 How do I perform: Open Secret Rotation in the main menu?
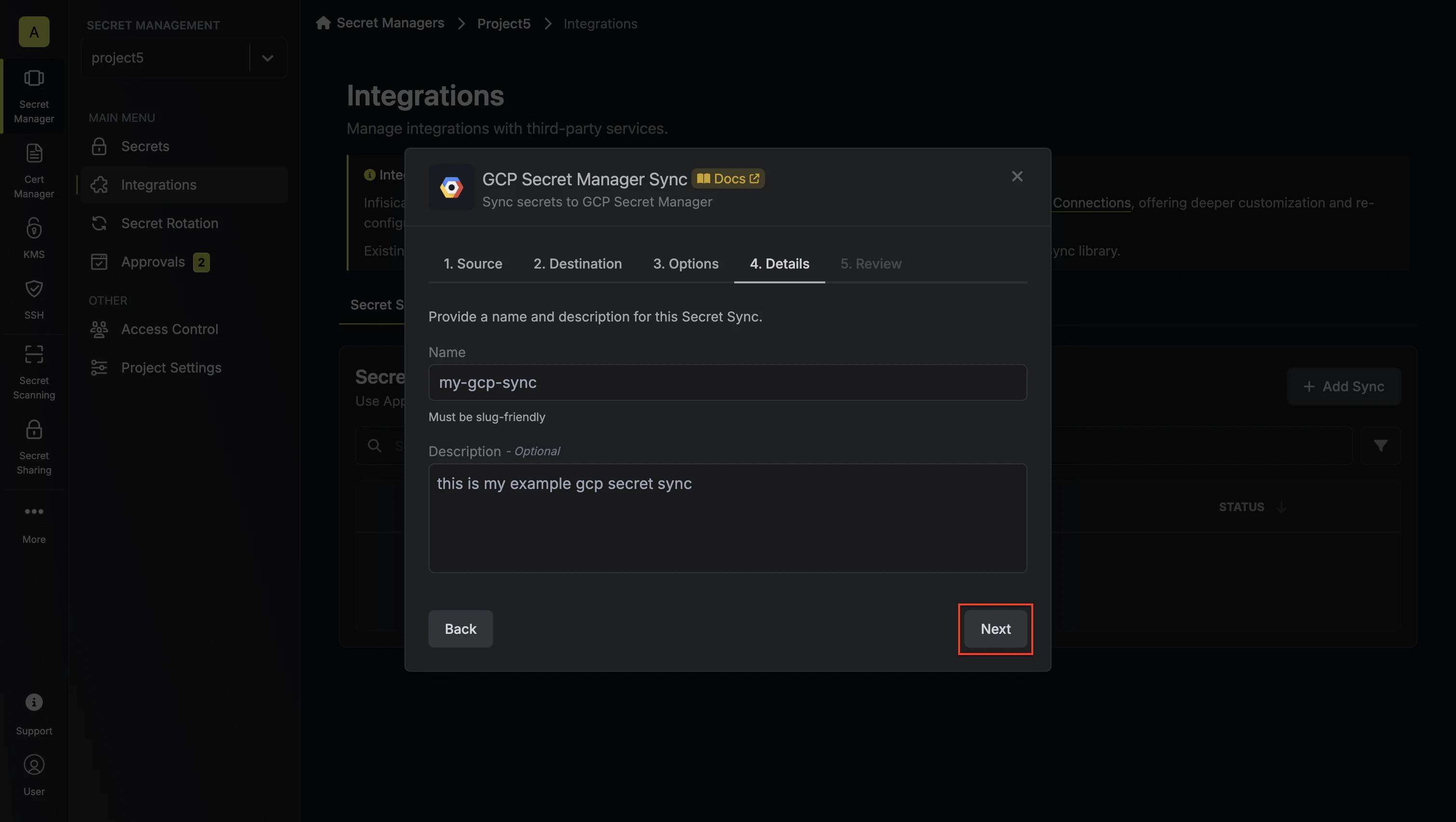[x=184, y=223]
